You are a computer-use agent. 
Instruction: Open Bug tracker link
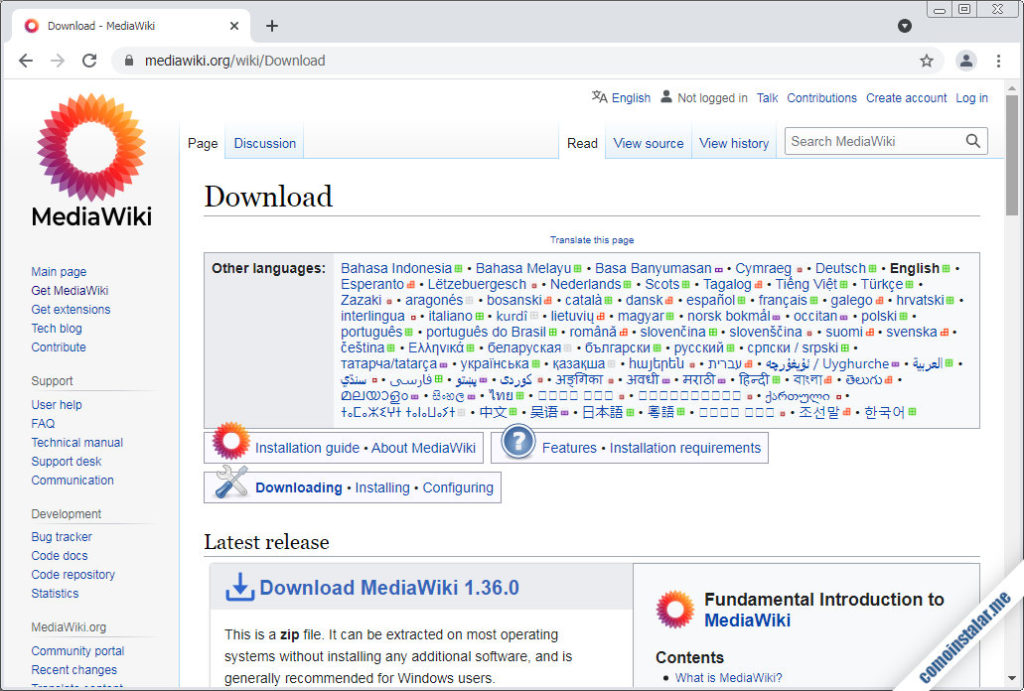(x=61, y=537)
